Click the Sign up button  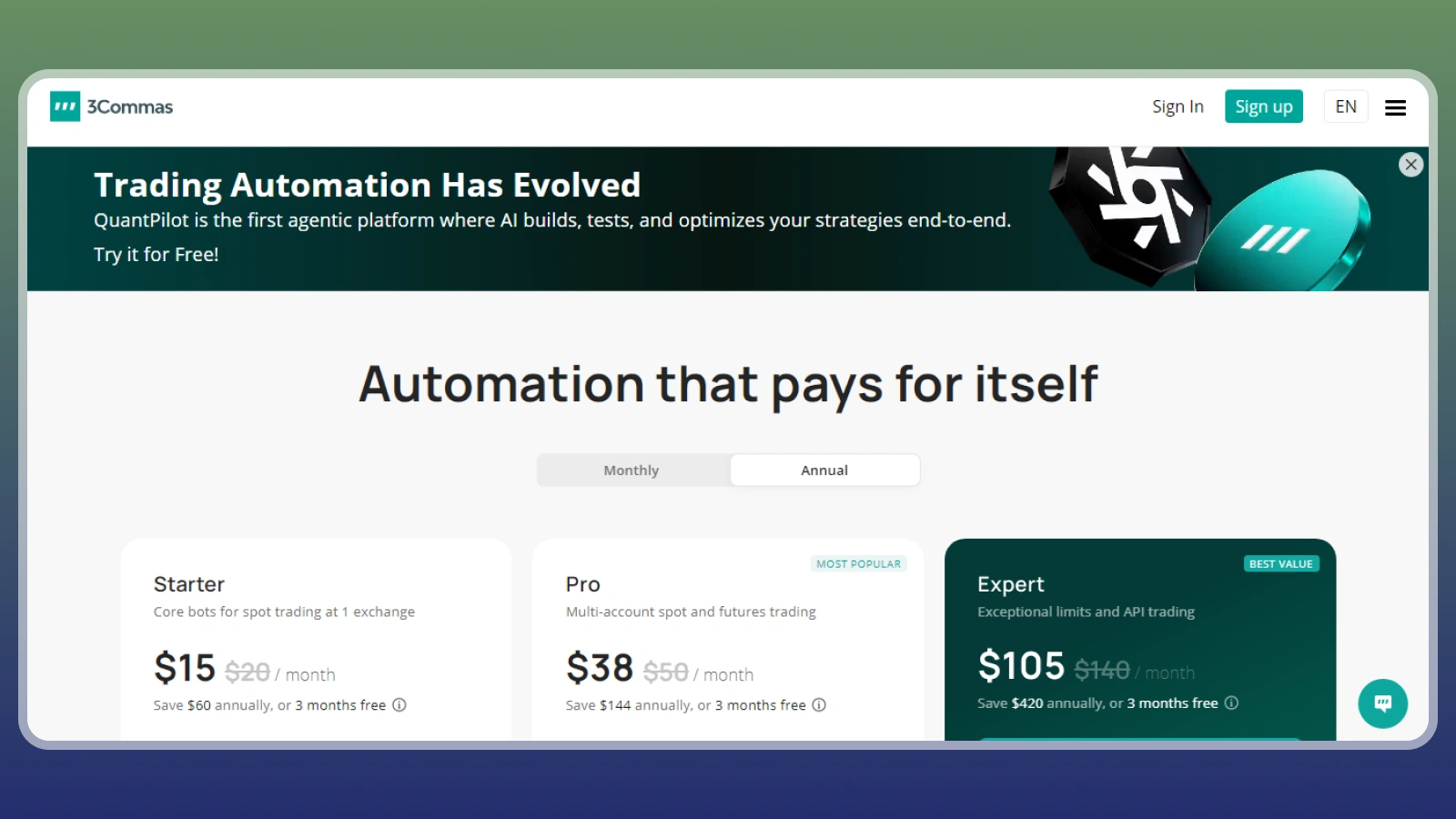pos(1264,106)
